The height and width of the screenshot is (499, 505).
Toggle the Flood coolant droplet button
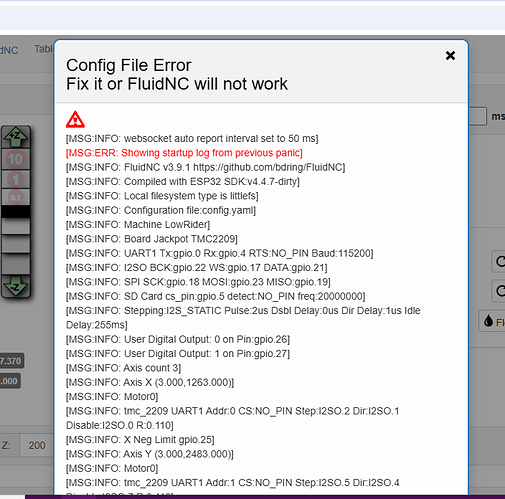pos(492,321)
